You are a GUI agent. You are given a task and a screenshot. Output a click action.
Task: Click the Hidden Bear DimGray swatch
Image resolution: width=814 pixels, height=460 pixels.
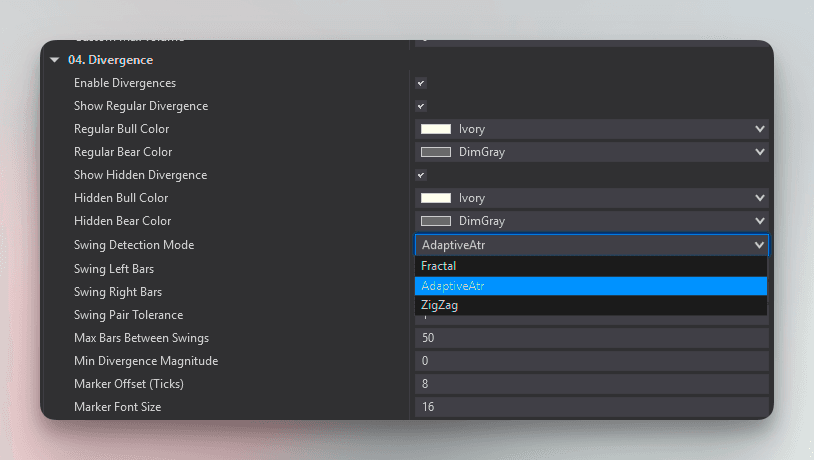436,221
